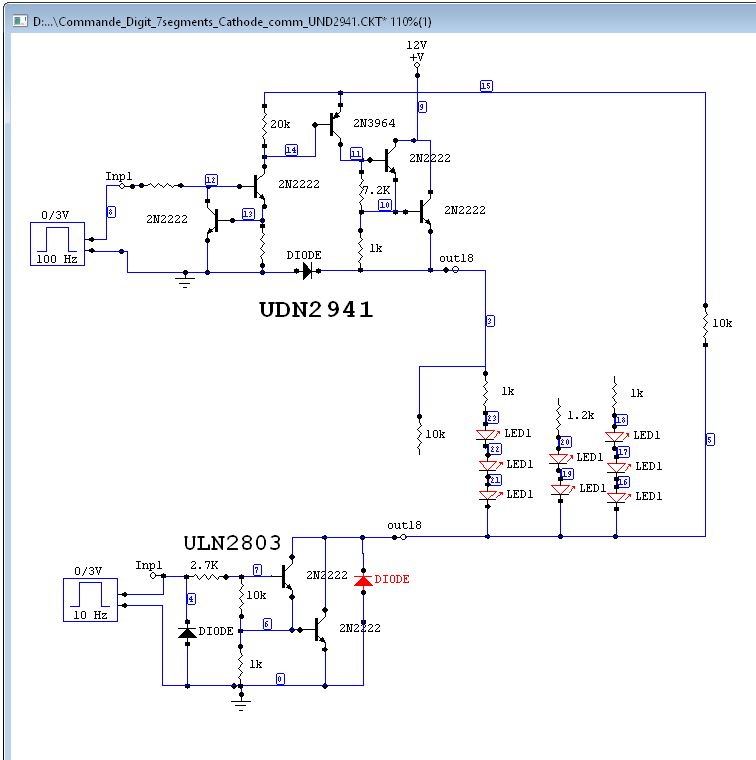Click the LED between nodes 23 and 22
This screenshot has height=760, width=756.
point(487,435)
